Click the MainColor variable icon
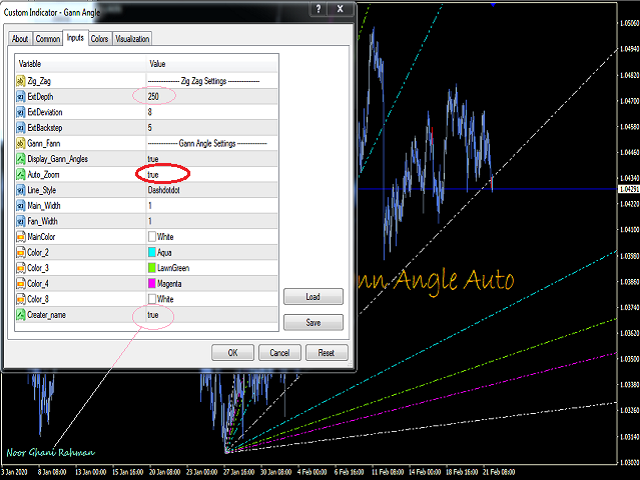Viewport: 640px width, 480px height. 21,237
